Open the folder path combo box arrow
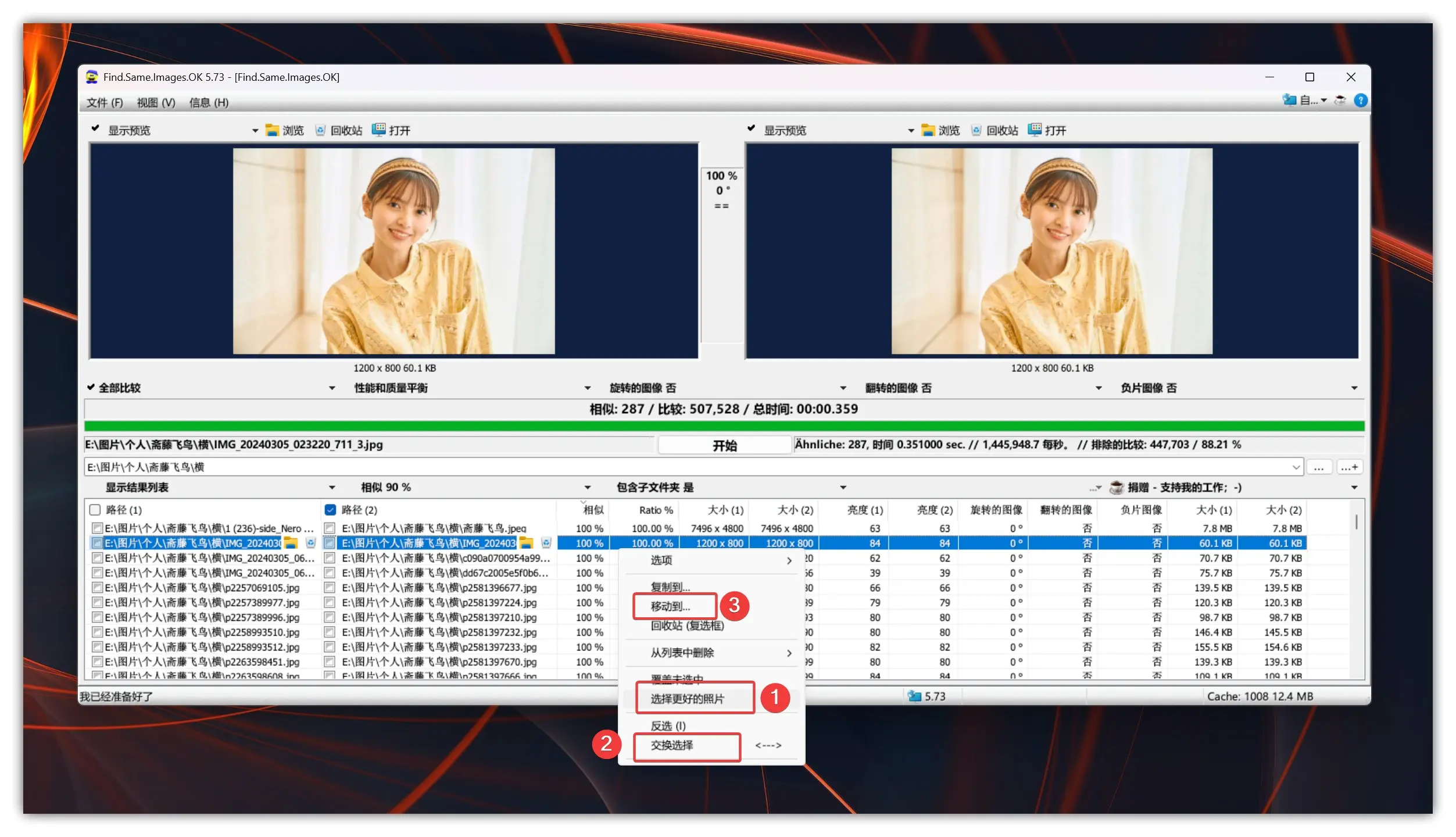Viewport: 1456px width, 837px height. click(1296, 467)
